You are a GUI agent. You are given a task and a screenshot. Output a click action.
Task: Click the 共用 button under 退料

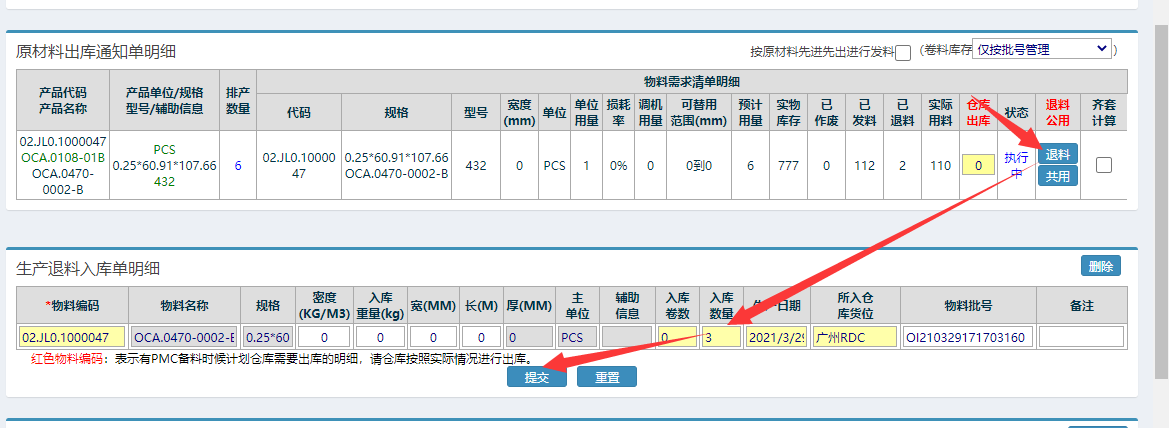coord(1057,176)
